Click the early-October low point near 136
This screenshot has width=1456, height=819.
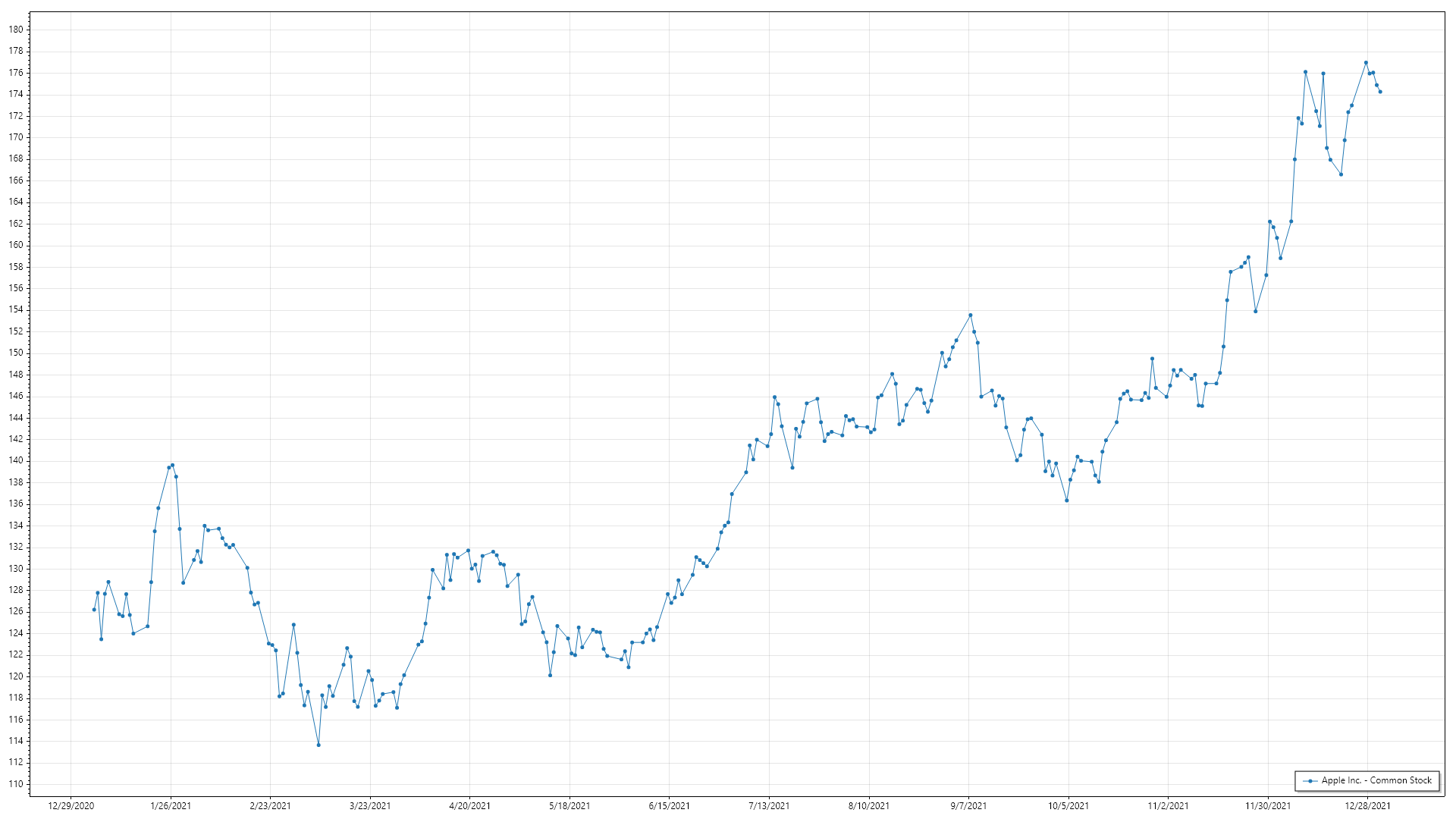pos(1067,500)
